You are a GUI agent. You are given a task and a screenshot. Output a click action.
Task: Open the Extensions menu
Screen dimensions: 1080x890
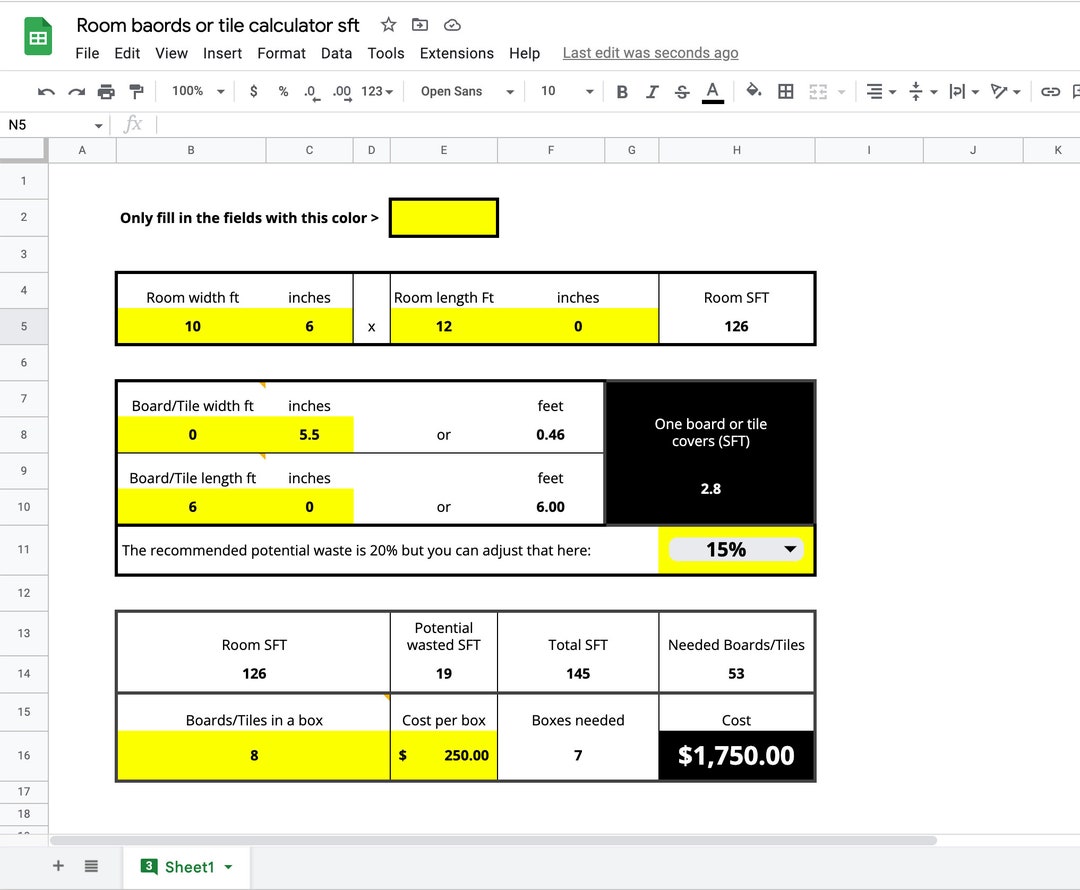[x=456, y=53]
